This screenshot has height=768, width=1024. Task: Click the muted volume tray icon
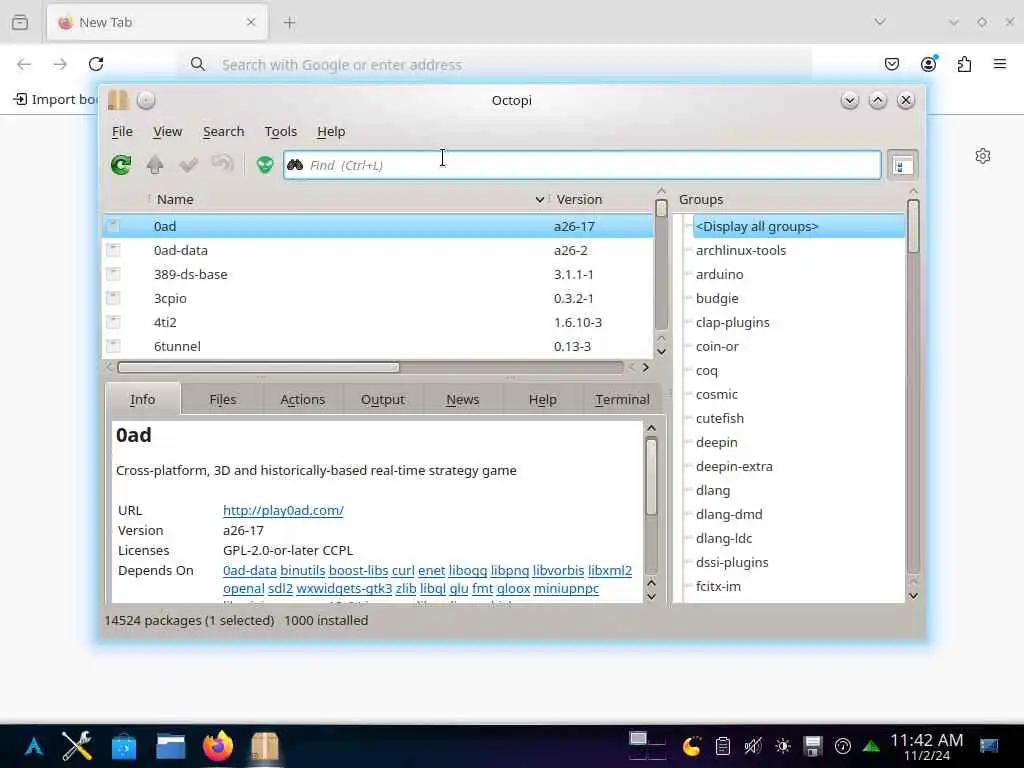tap(753, 746)
